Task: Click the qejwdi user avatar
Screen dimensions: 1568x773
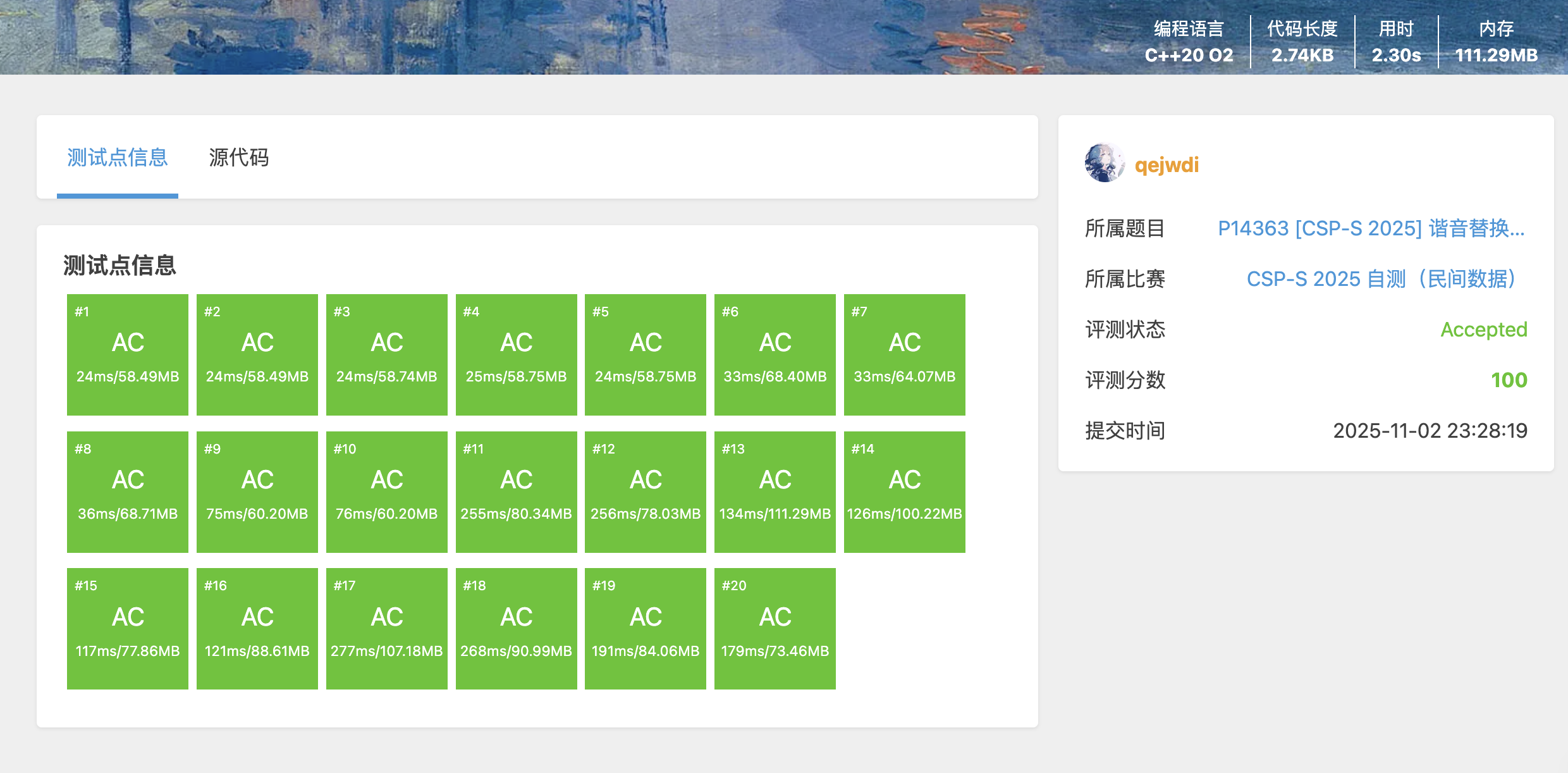Action: [x=1104, y=163]
